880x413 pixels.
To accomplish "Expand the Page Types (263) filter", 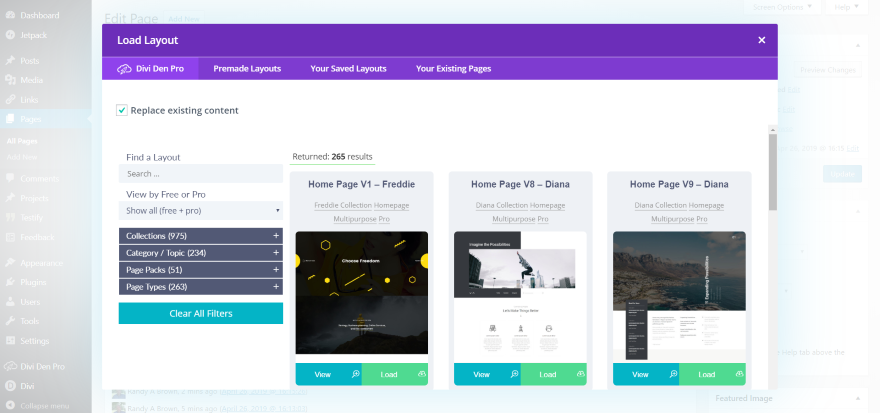I will coord(201,287).
